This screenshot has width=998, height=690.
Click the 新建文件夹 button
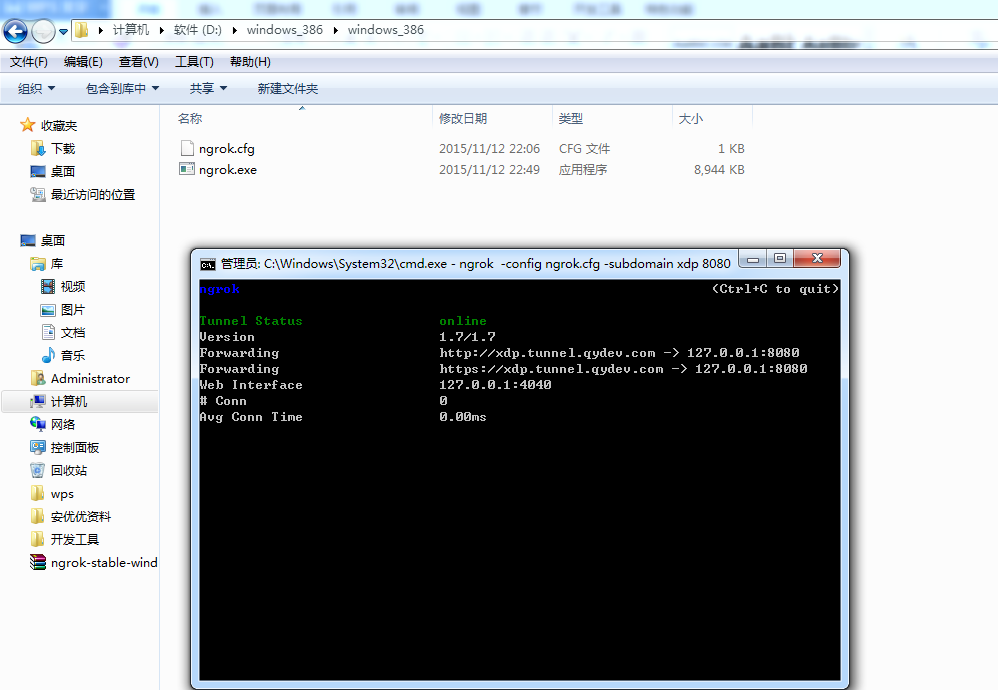pos(288,88)
